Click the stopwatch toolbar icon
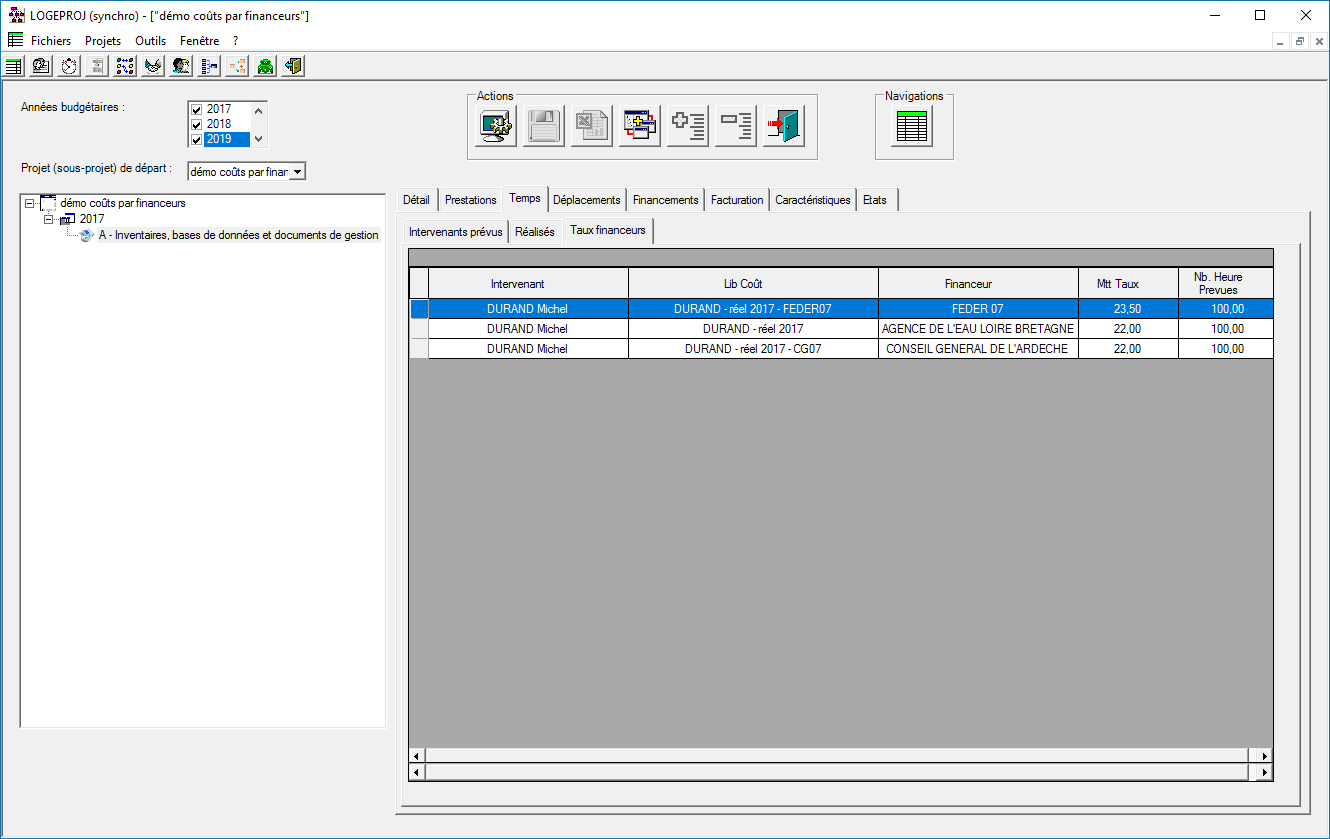1330x839 pixels. (x=69, y=67)
